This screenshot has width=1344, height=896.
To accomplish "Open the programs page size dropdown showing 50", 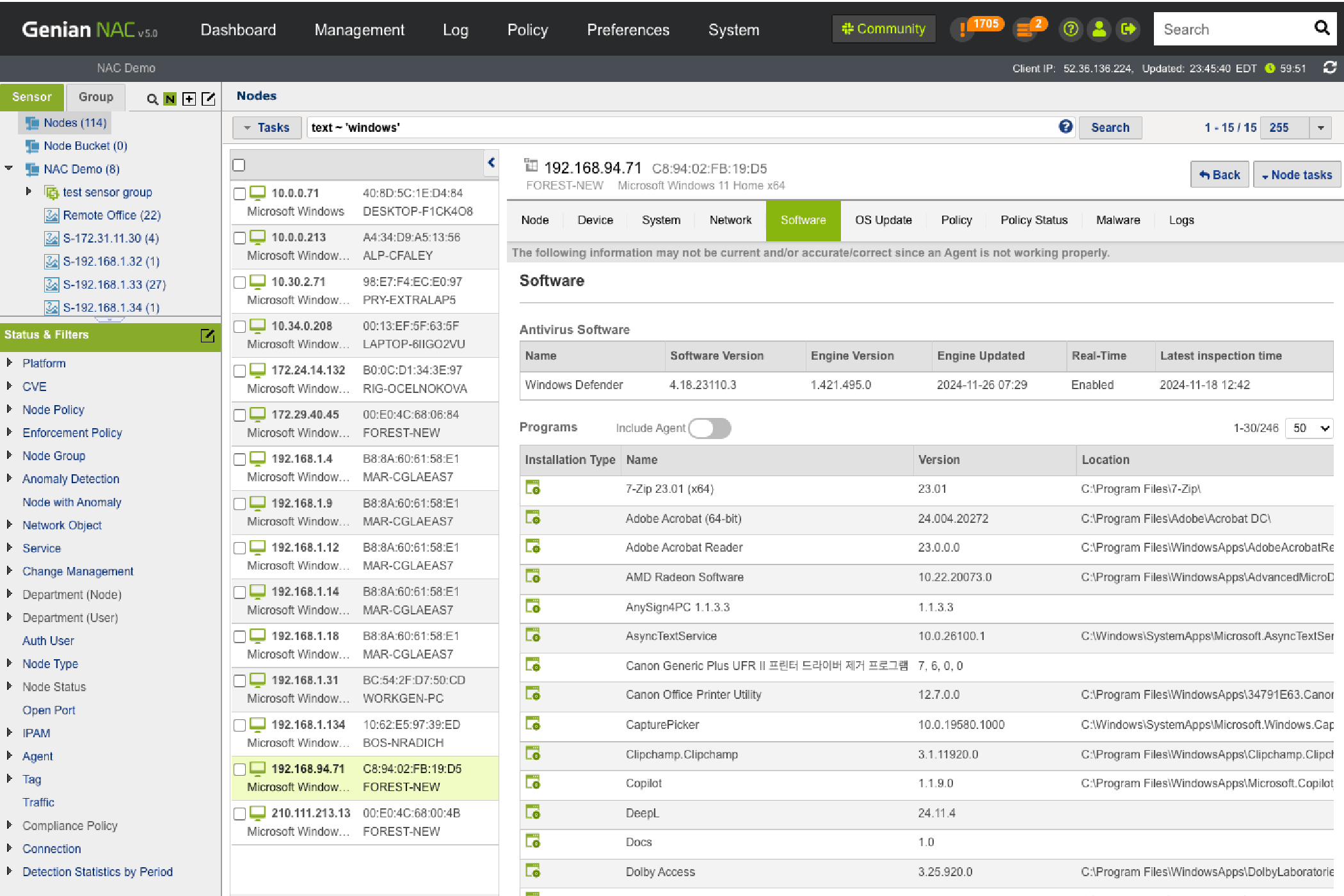I will click(1309, 428).
